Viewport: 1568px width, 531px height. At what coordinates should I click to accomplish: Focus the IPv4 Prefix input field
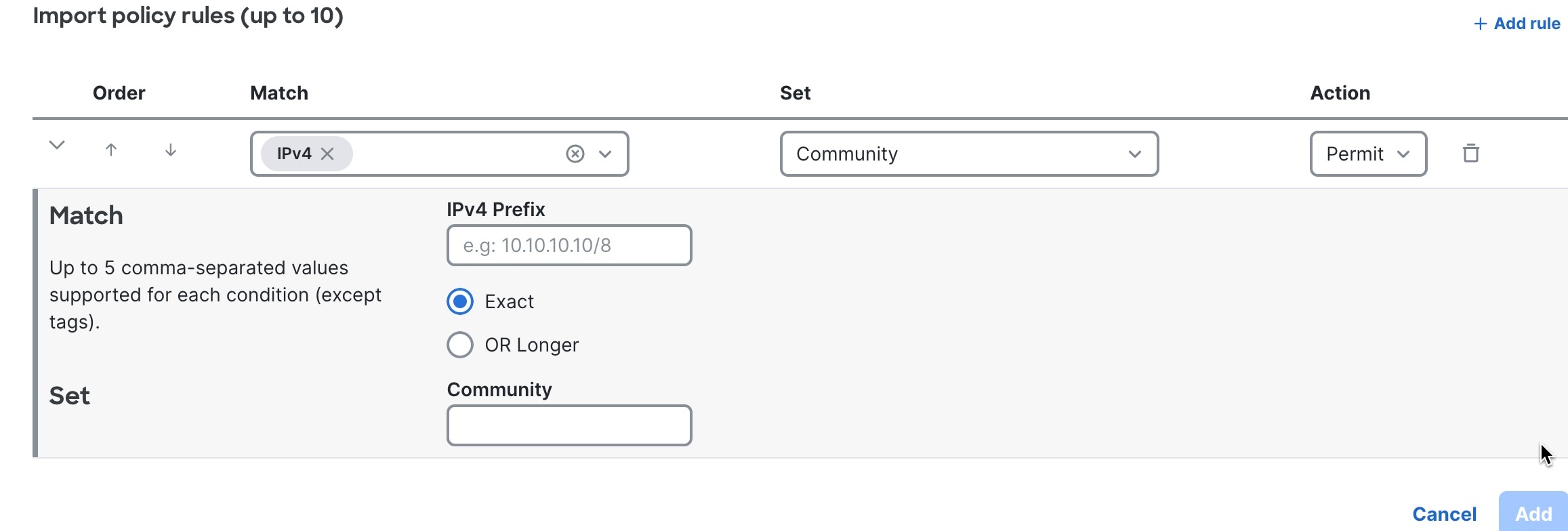pos(569,245)
